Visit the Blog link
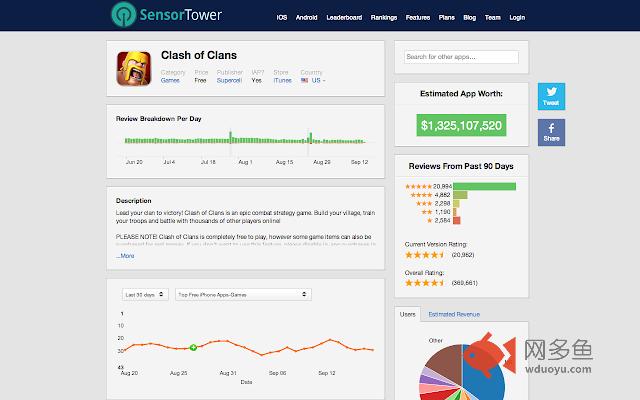Image resolution: width=640 pixels, height=400 pixels. (469, 18)
